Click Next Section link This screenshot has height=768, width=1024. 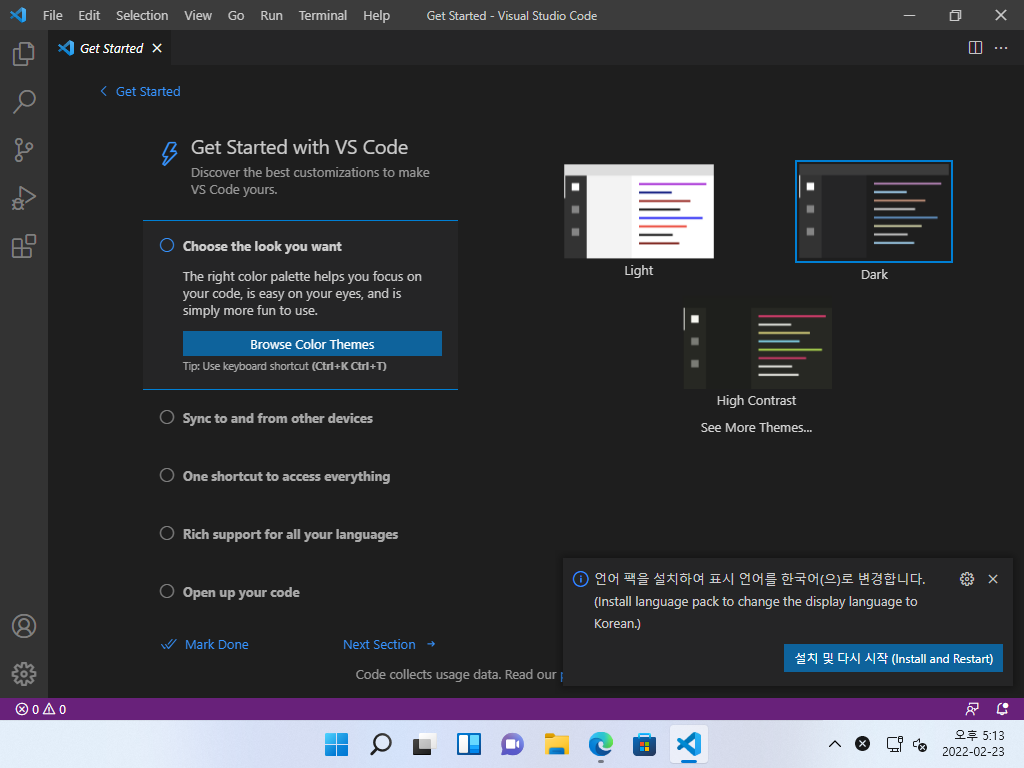coord(389,645)
